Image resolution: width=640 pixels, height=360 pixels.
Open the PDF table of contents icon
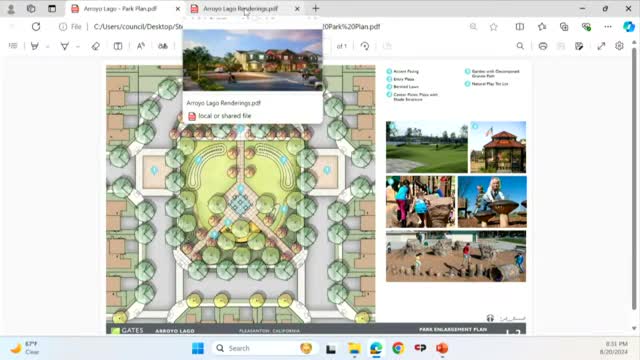coord(13,46)
